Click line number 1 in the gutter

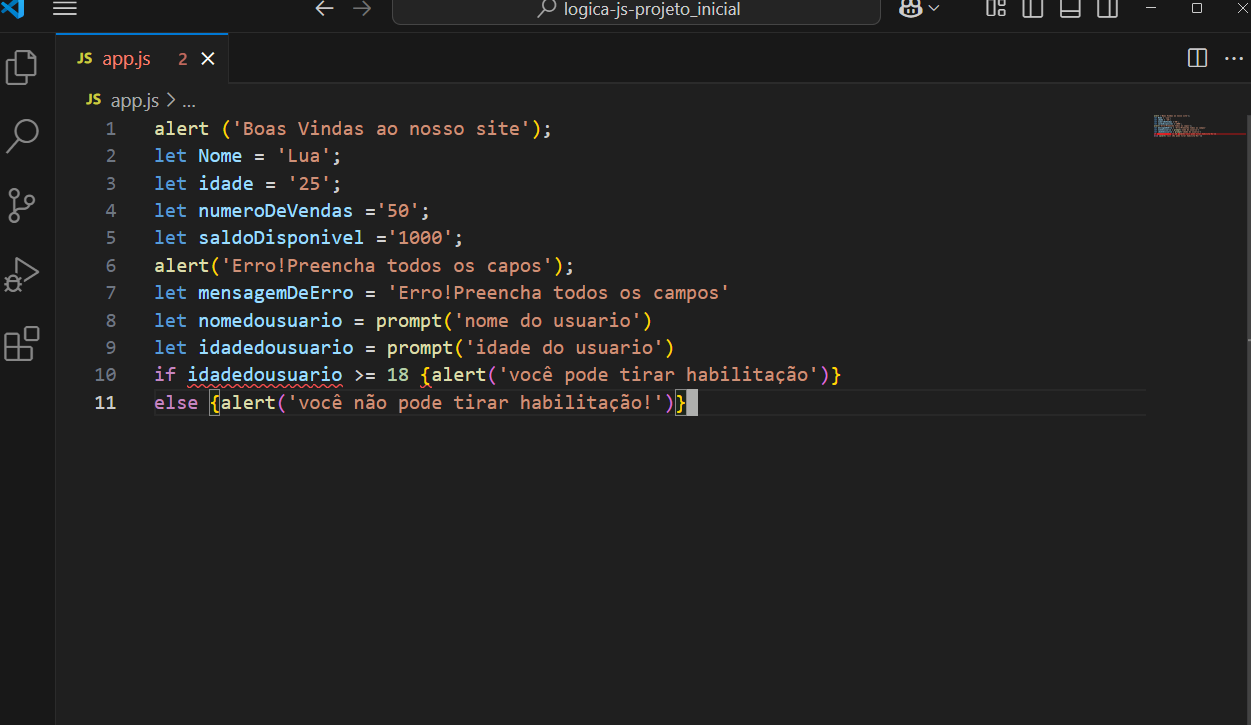click(x=110, y=129)
